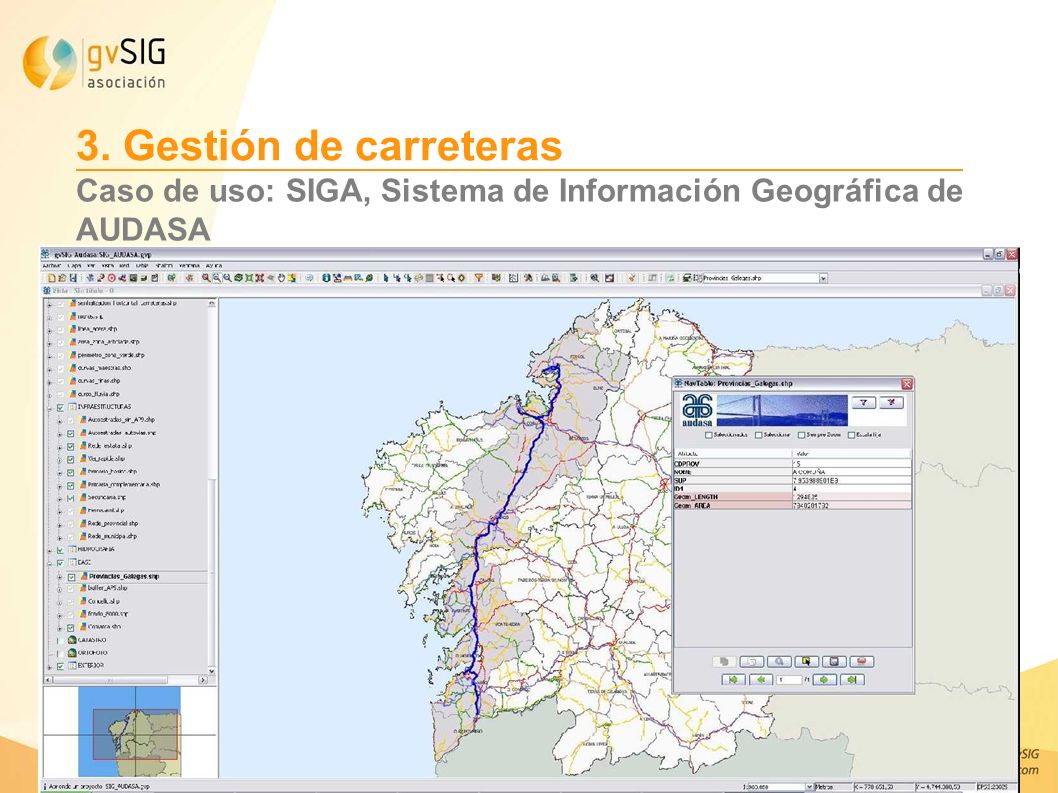Open the Ventana menu
The width and height of the screenshot is (1058, 793).
[x=190, y=266]
